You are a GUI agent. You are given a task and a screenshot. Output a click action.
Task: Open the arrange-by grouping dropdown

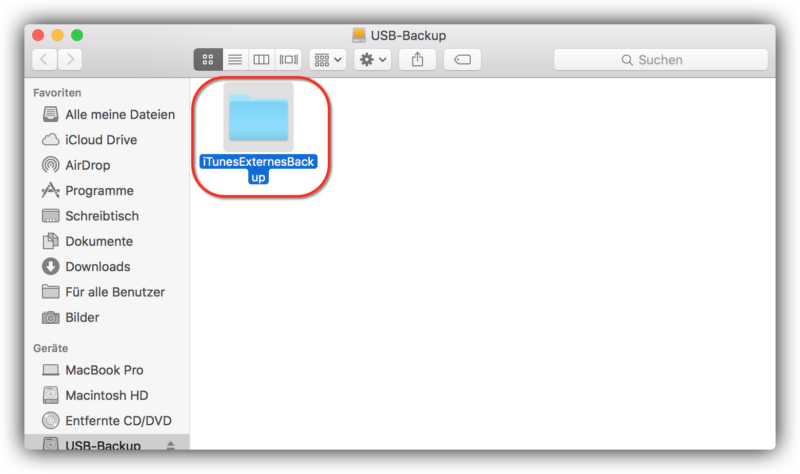[328, 60]
